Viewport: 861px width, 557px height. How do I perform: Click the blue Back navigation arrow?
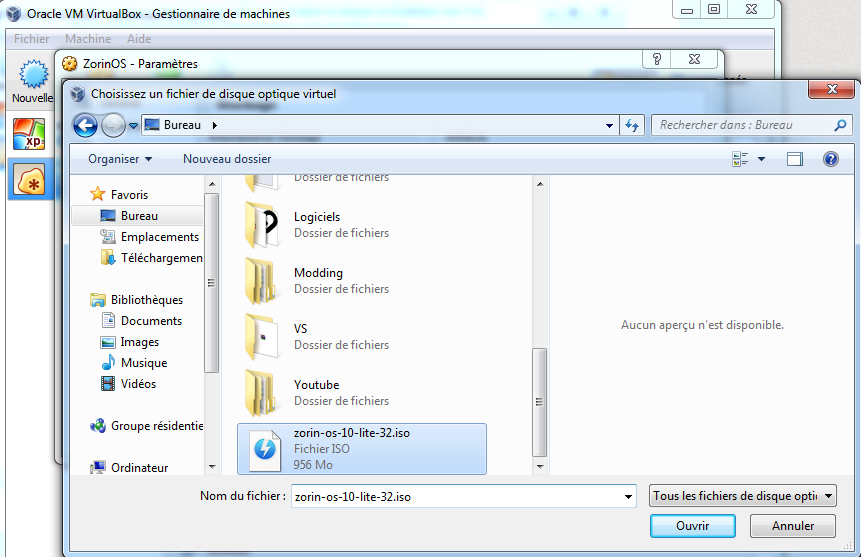click(85, 126)
